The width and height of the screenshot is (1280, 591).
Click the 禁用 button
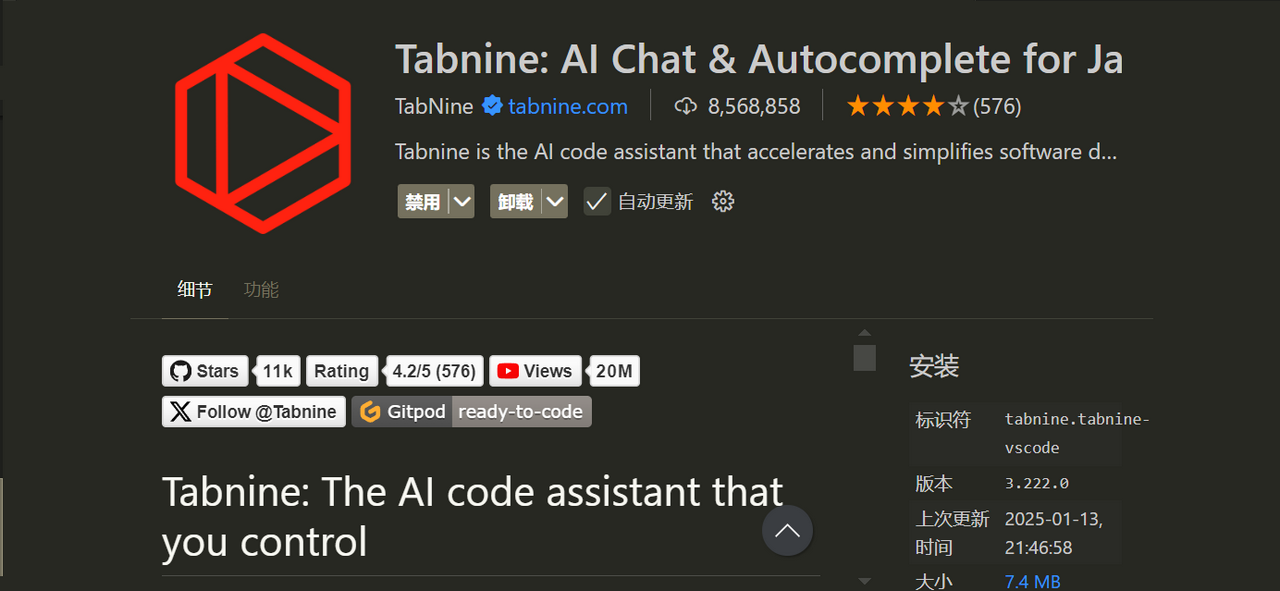(423, 201)
